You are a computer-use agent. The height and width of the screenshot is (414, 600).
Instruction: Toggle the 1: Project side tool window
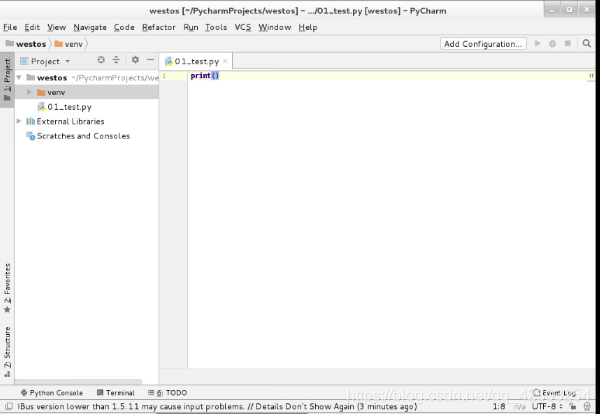[7, 80]
